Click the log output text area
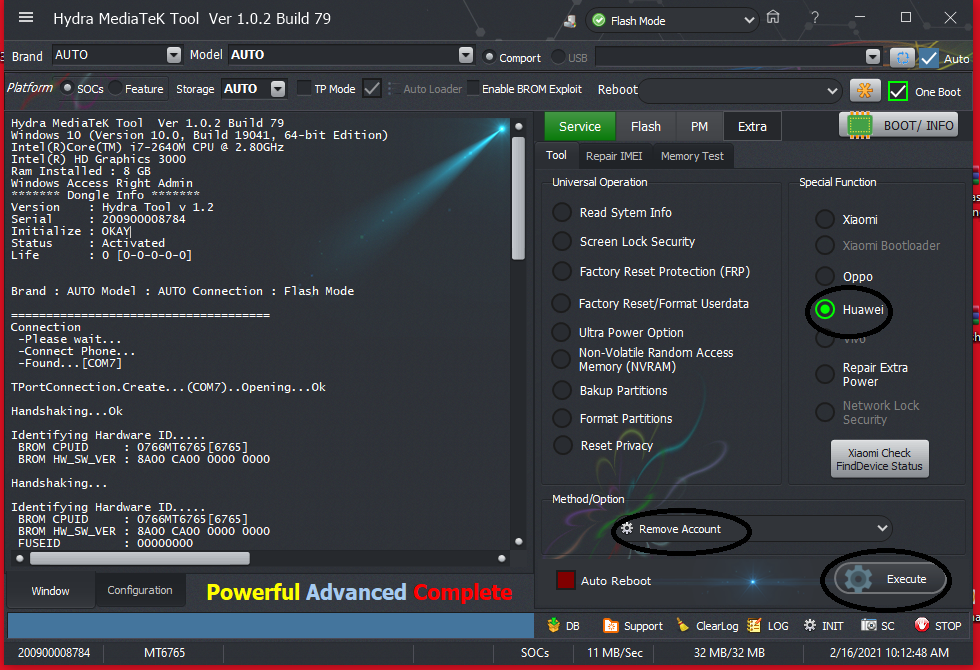Viewport: 980px width, 670px height. 259,332
